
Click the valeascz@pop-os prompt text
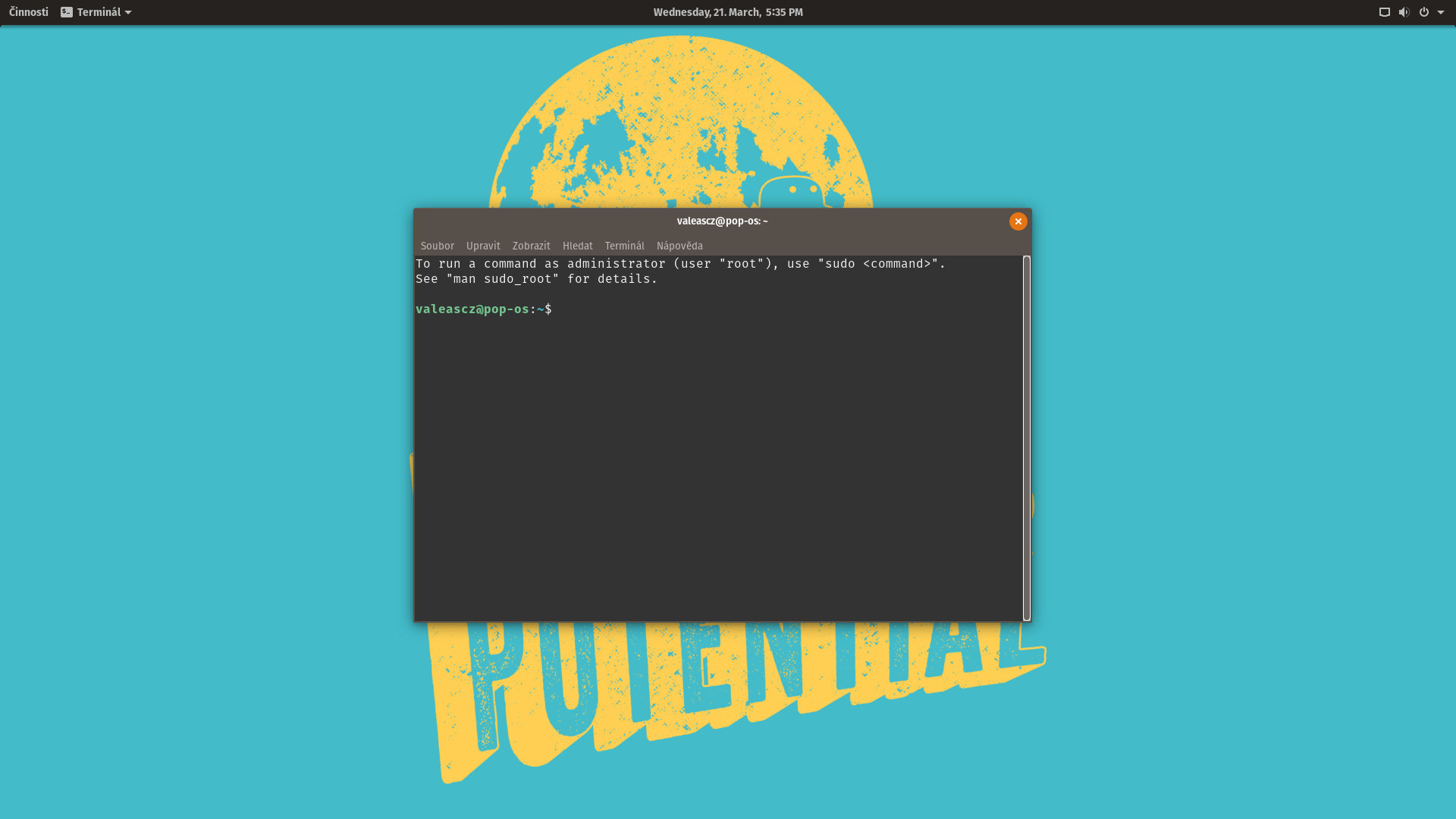tap(472, 309)
